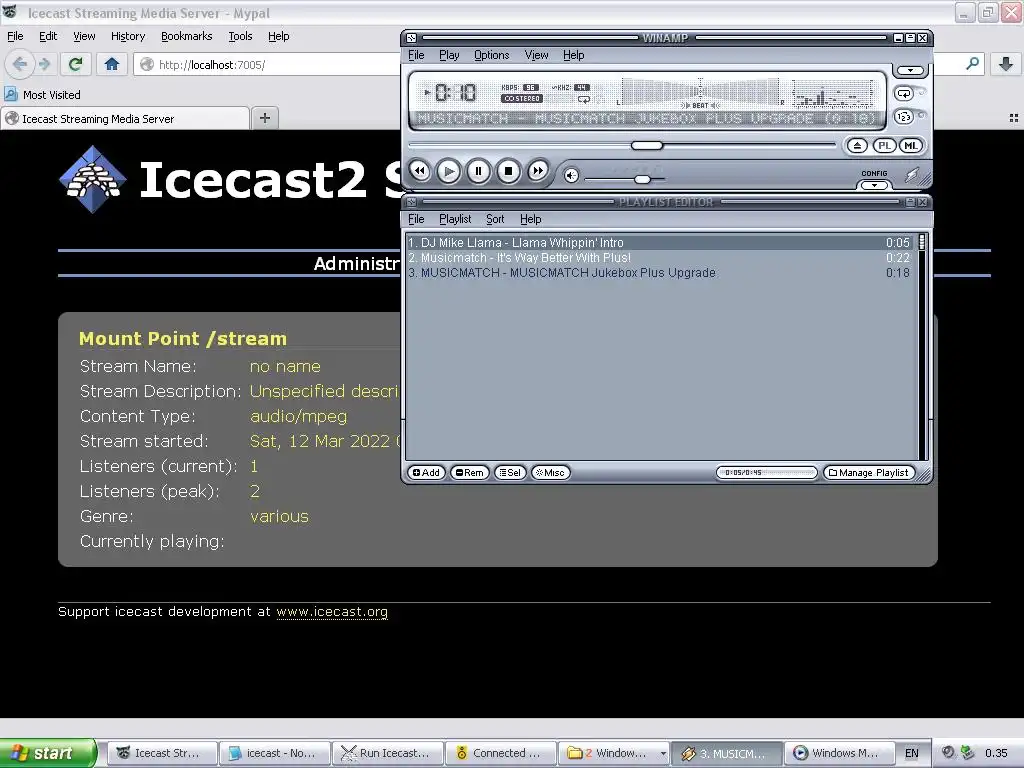The image size is (1024, 768).
Task: Click Manage Playlist button
Action: point(869,473)
